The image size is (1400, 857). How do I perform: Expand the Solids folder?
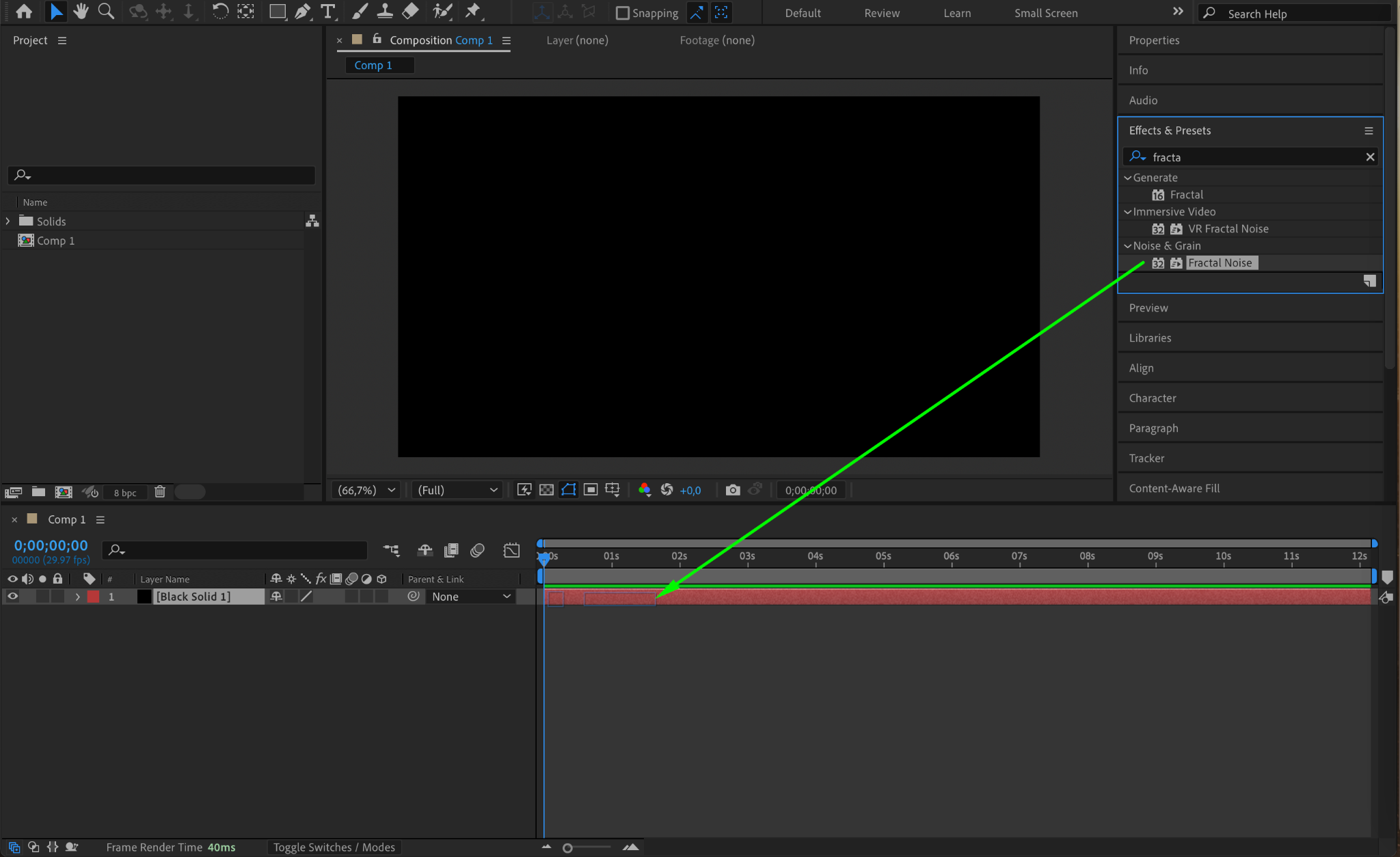point(8,221)
